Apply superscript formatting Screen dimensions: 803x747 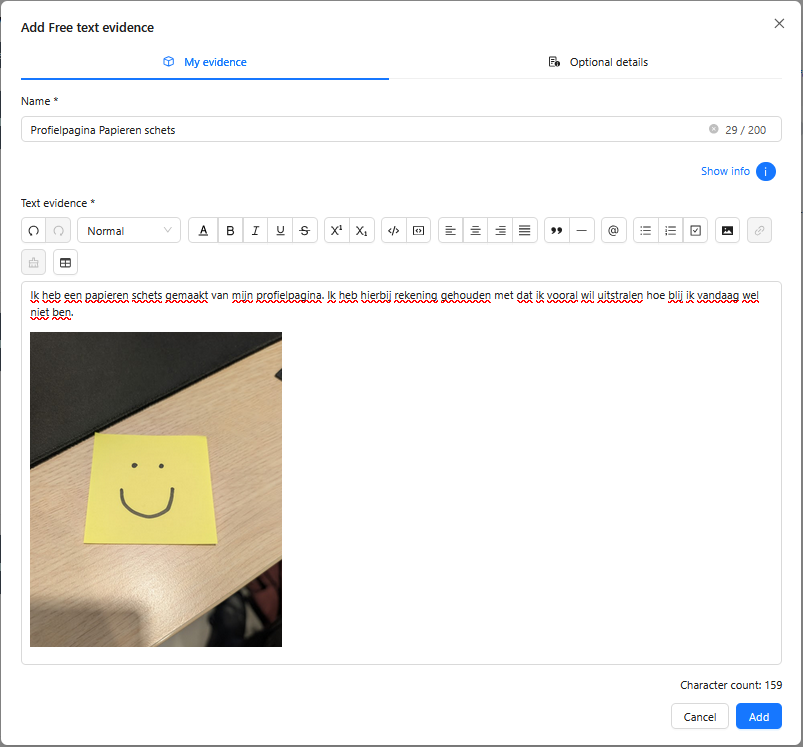tap(336, 230)
